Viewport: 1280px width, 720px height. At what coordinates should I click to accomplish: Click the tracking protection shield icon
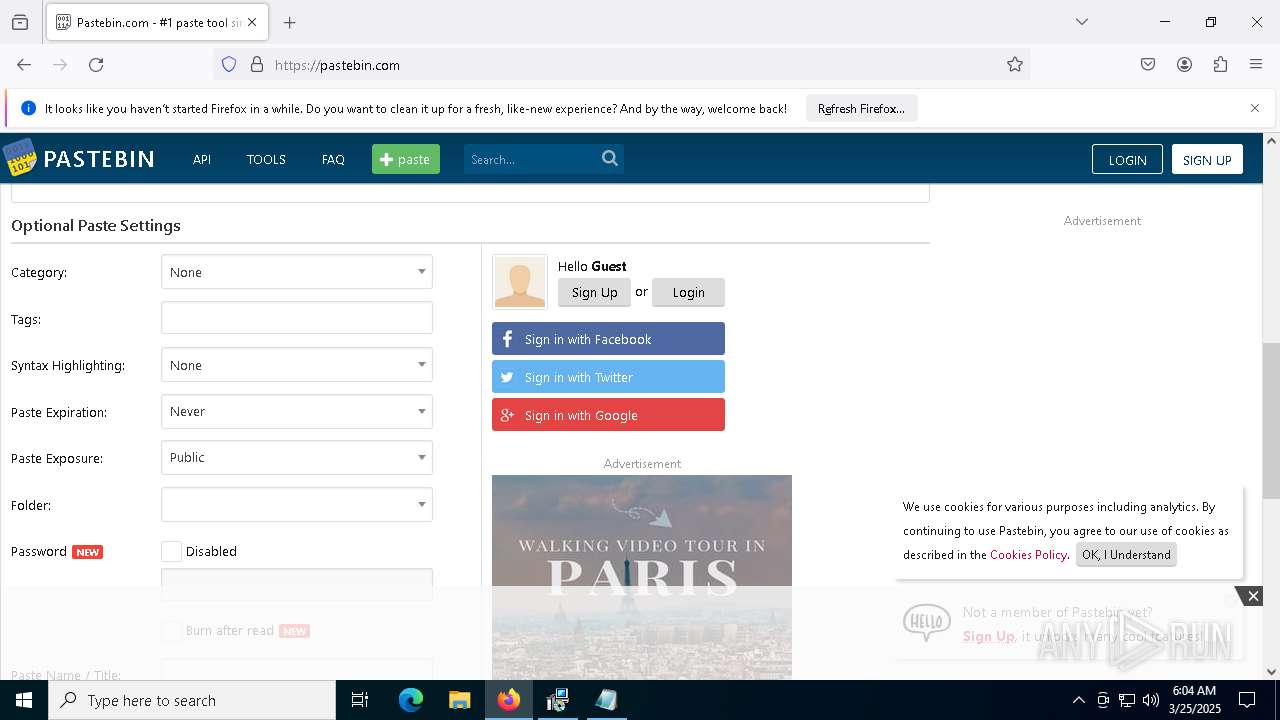[229, 65]
